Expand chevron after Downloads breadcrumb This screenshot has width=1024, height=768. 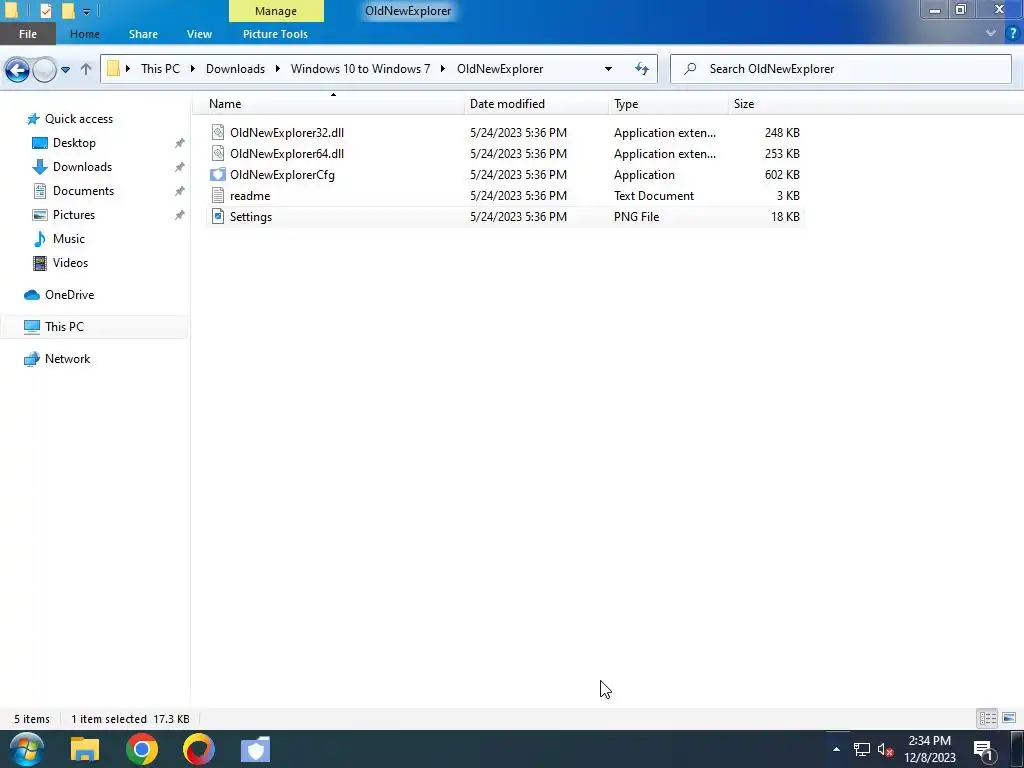(x=278, y=69)
